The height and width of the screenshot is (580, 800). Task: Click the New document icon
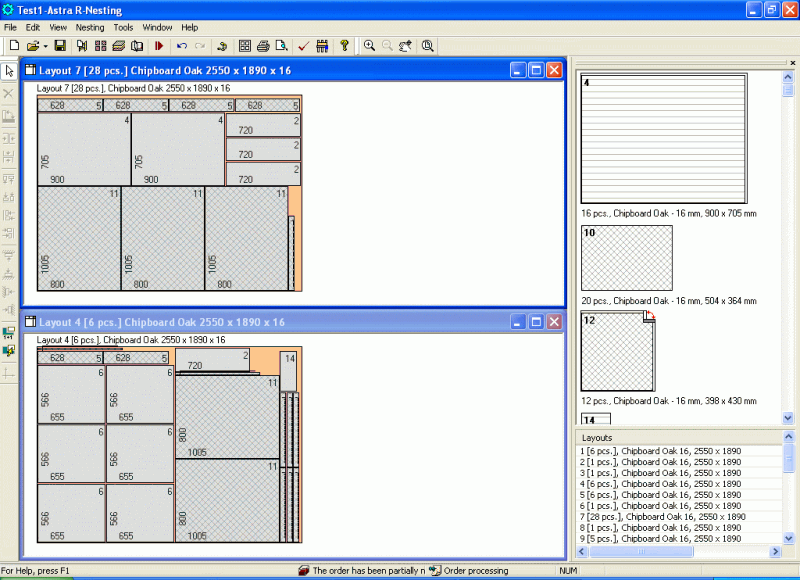14,46
